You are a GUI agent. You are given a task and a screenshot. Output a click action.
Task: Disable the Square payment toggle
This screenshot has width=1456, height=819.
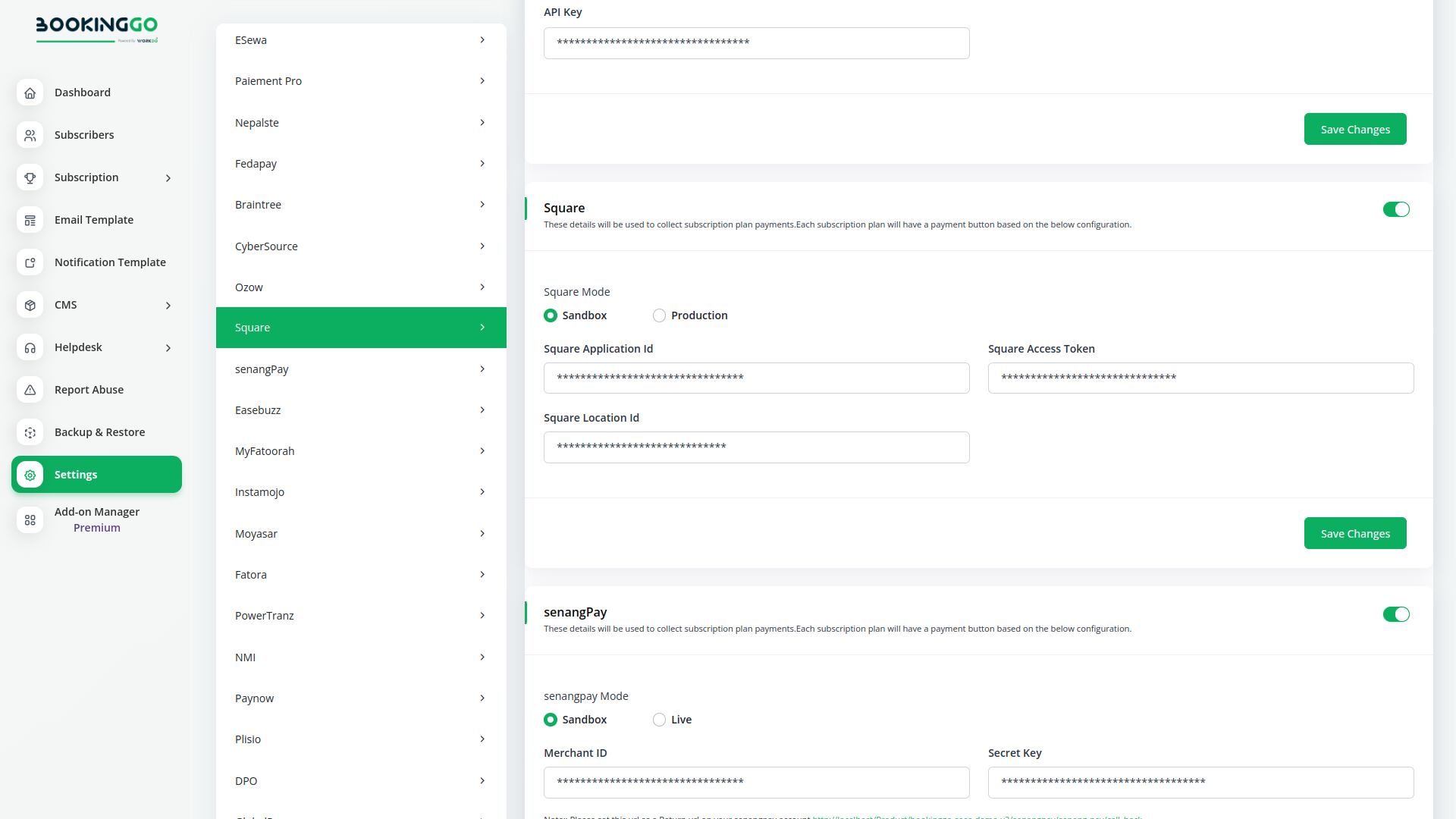1395,209
